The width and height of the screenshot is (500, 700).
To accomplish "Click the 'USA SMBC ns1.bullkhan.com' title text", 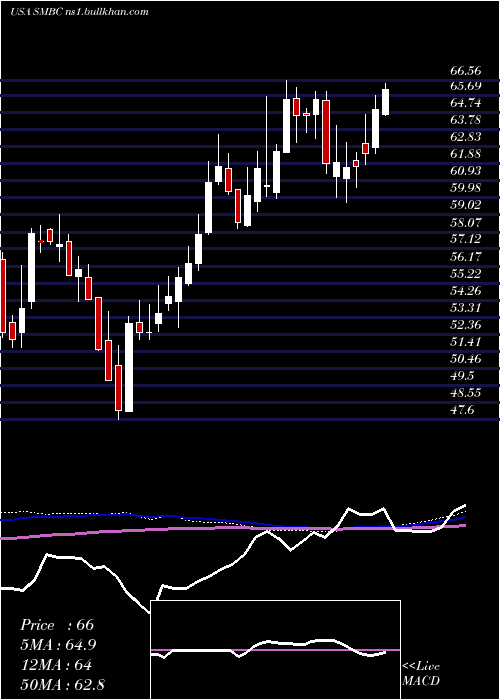I will point(79,12).
